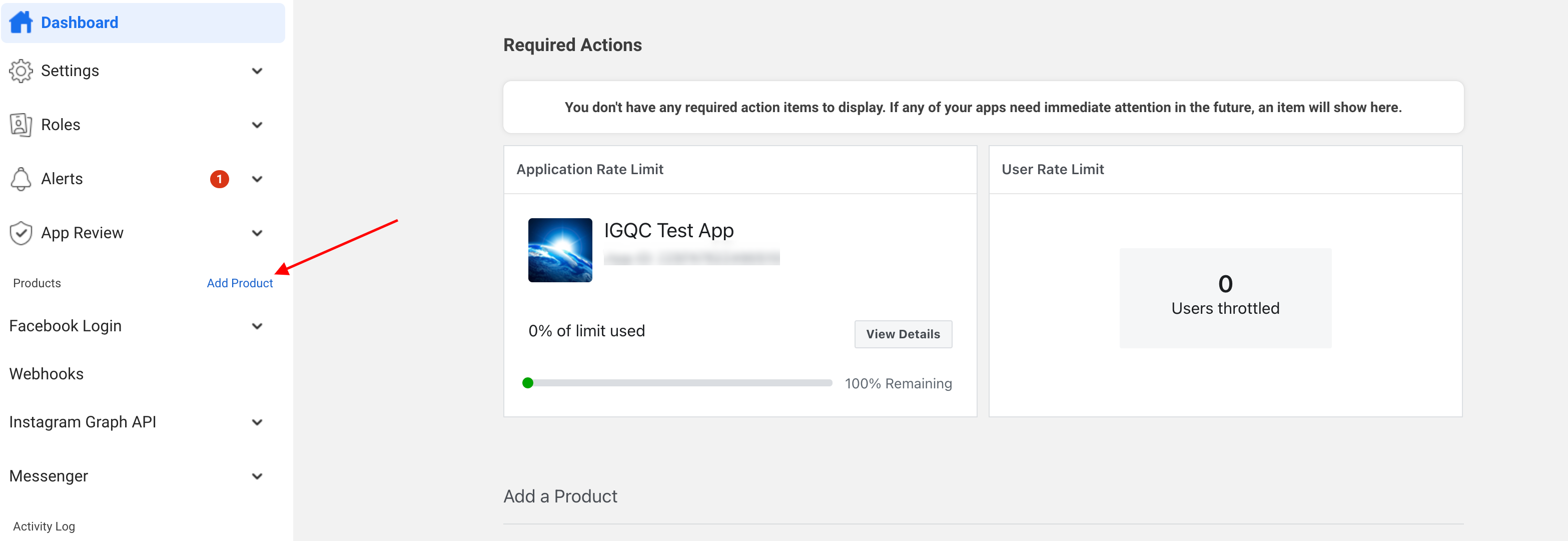Click the App Review shield icon
The image size is (1568, 541).
[21, 233]
